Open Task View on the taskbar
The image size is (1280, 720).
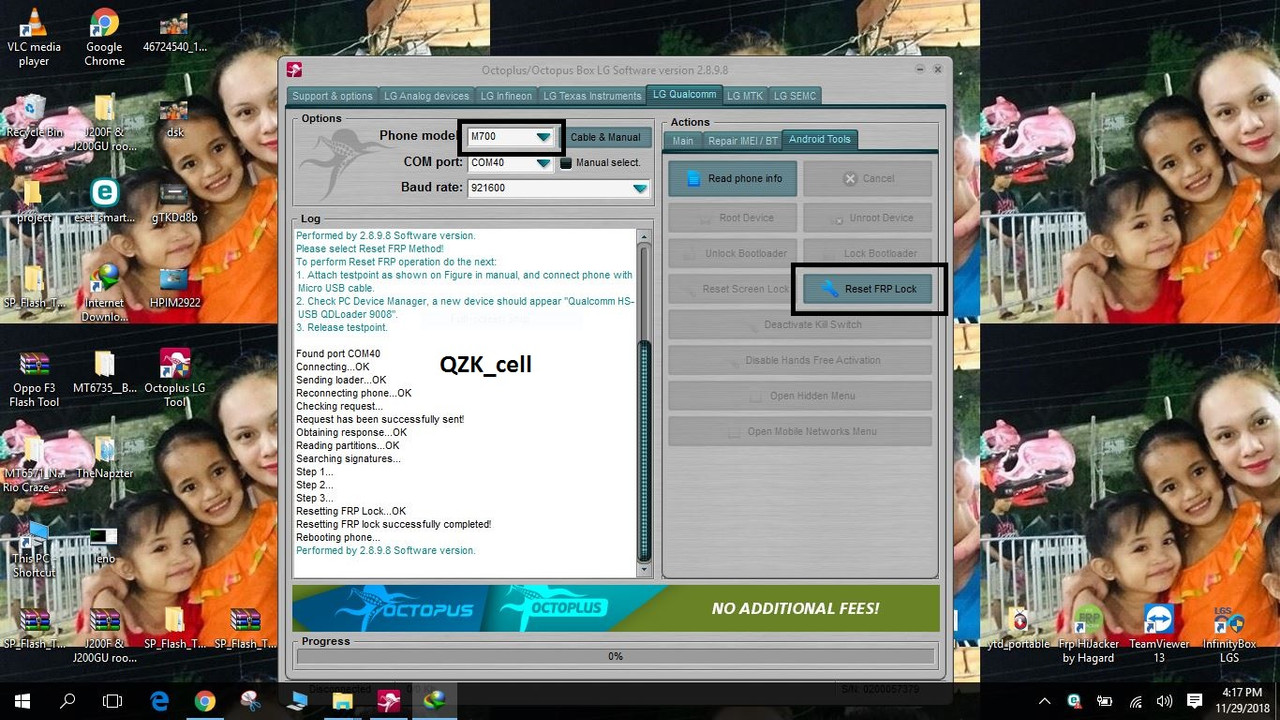point(113,701)
